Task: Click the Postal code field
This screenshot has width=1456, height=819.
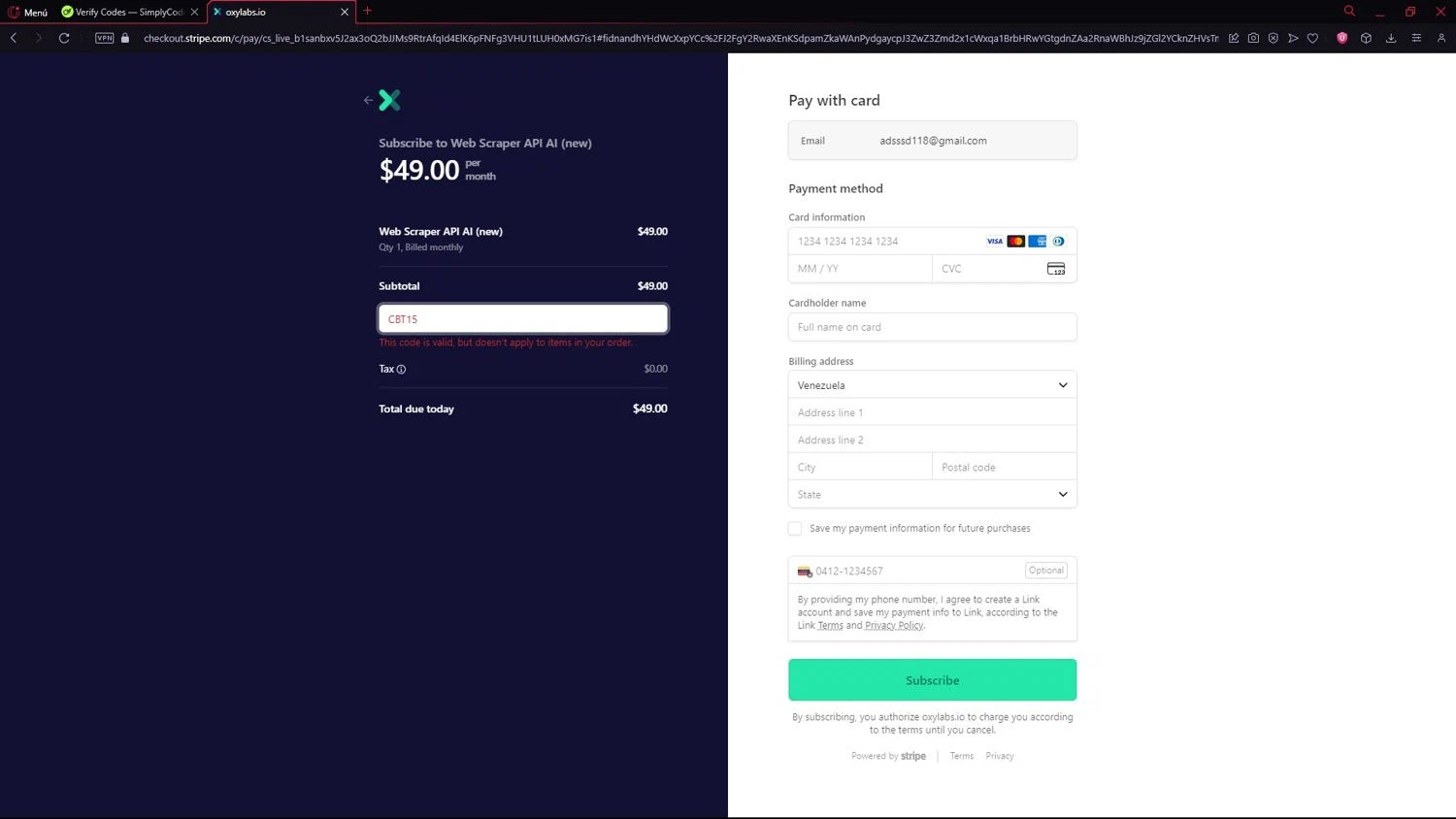Action: pos(1005,467)
